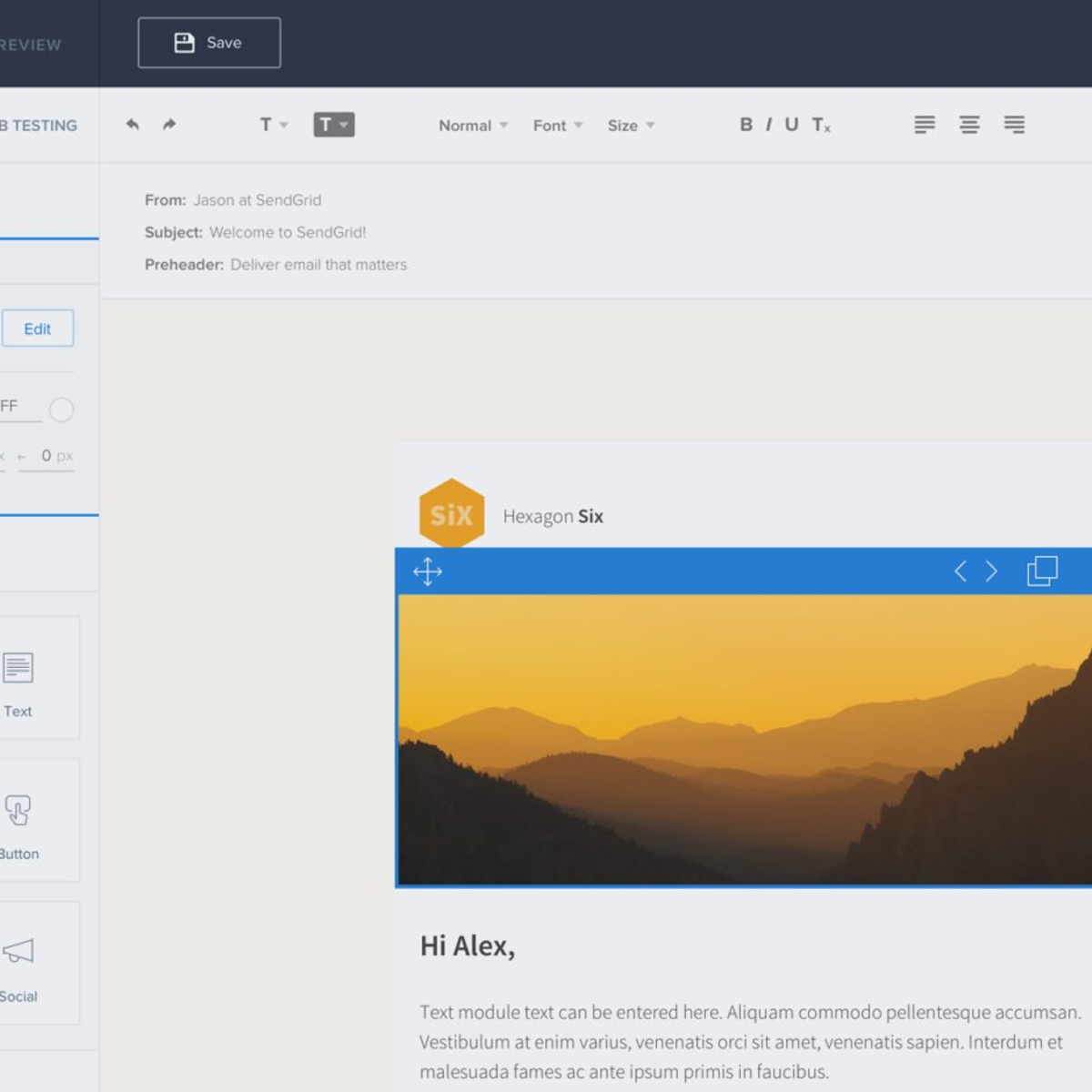Screen dimensions: 1092x1092
Task: Clear text formatting with the Tx icon
Action: (819, 125)
